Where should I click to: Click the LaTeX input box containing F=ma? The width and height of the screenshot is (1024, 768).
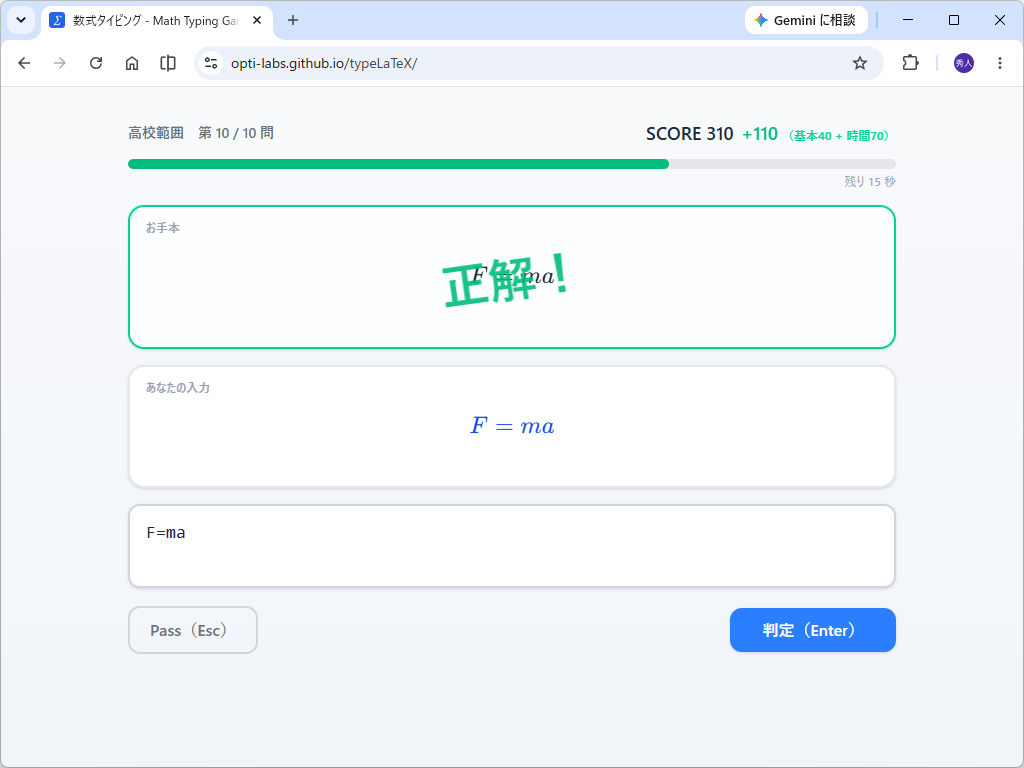click(511, 546)
